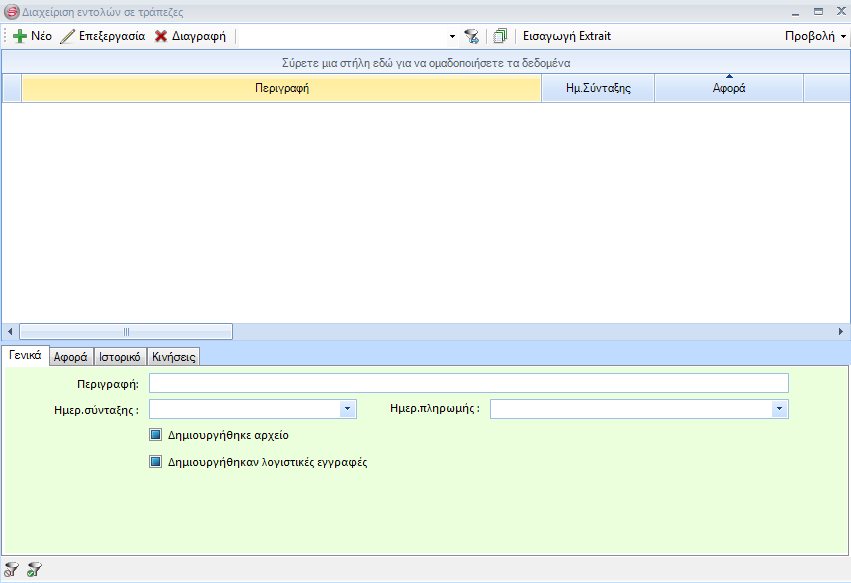Click the Νέο green plus icon
This screenshot has height=583, width=851.
[x=19, y=36]
